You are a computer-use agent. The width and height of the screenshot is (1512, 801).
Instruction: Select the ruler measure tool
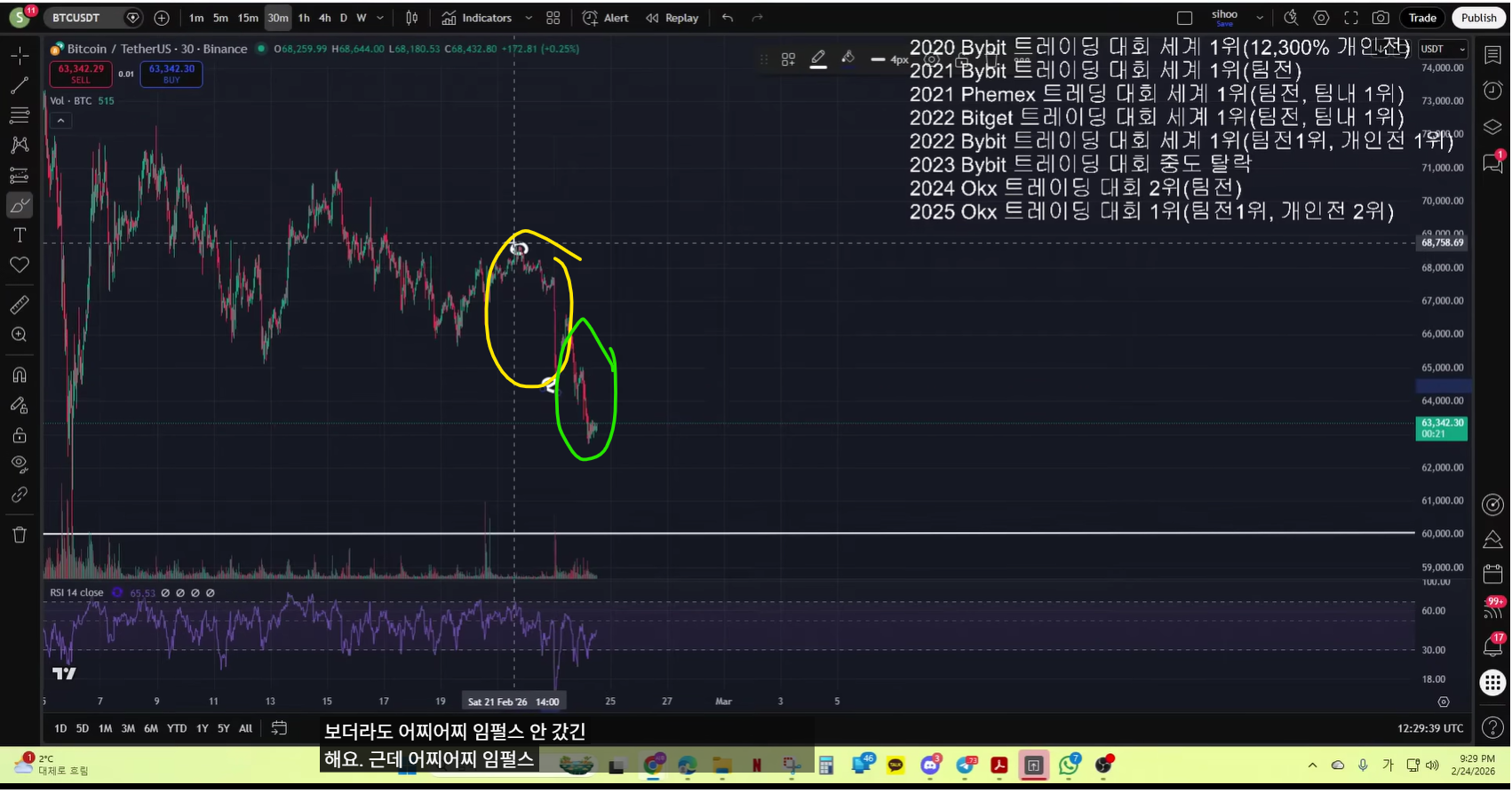pos(20,305)
